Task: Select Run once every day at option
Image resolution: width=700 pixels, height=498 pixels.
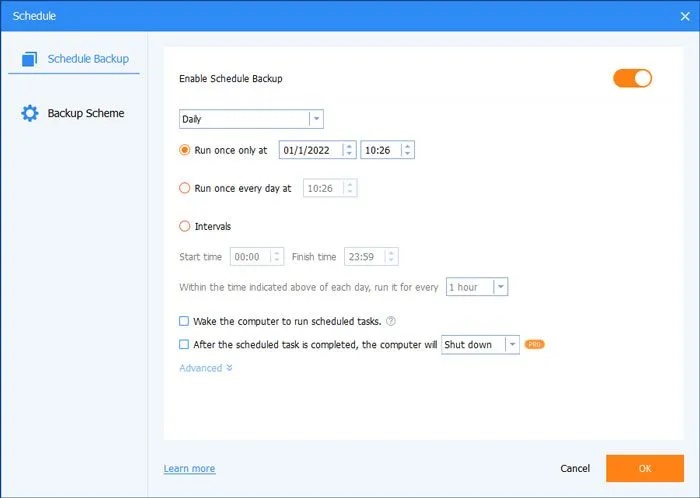Action: [184, 188]
